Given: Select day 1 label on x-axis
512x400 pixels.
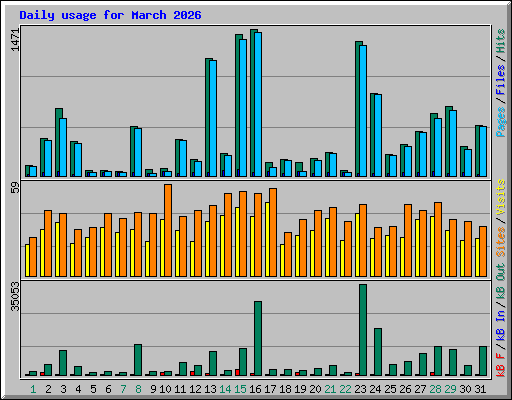Looking at the screenshot, I should click(33, 389).
